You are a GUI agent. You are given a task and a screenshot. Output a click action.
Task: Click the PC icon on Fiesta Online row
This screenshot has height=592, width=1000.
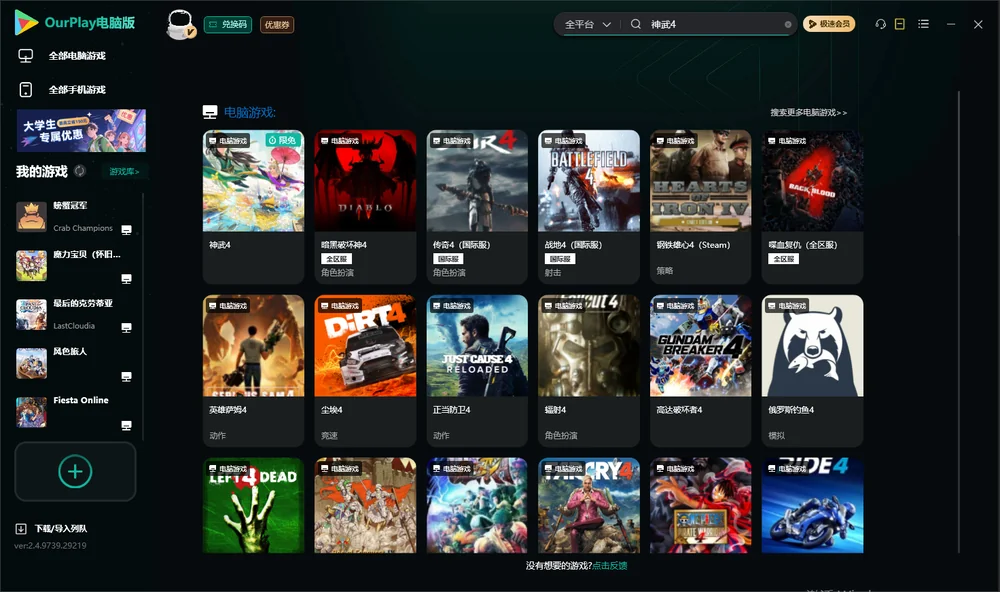(126, 426)
